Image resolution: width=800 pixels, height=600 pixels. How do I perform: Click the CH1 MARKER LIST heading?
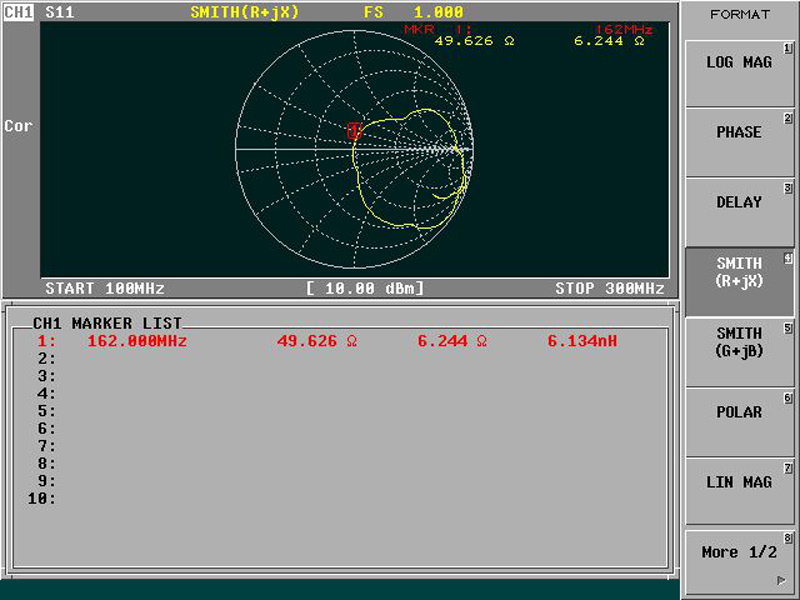click(x=107, y=323)
